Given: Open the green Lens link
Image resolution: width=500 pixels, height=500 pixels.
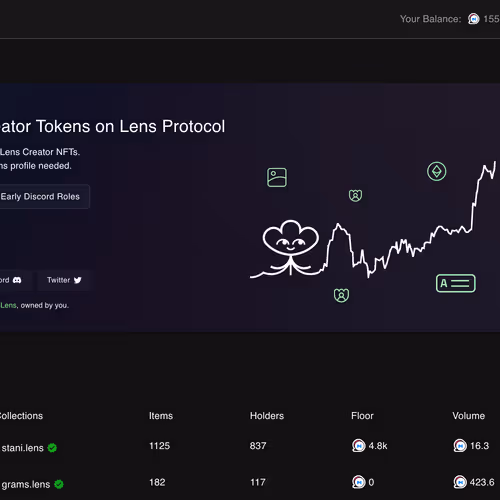Looking at the screenshot, I should pos(8,305).
